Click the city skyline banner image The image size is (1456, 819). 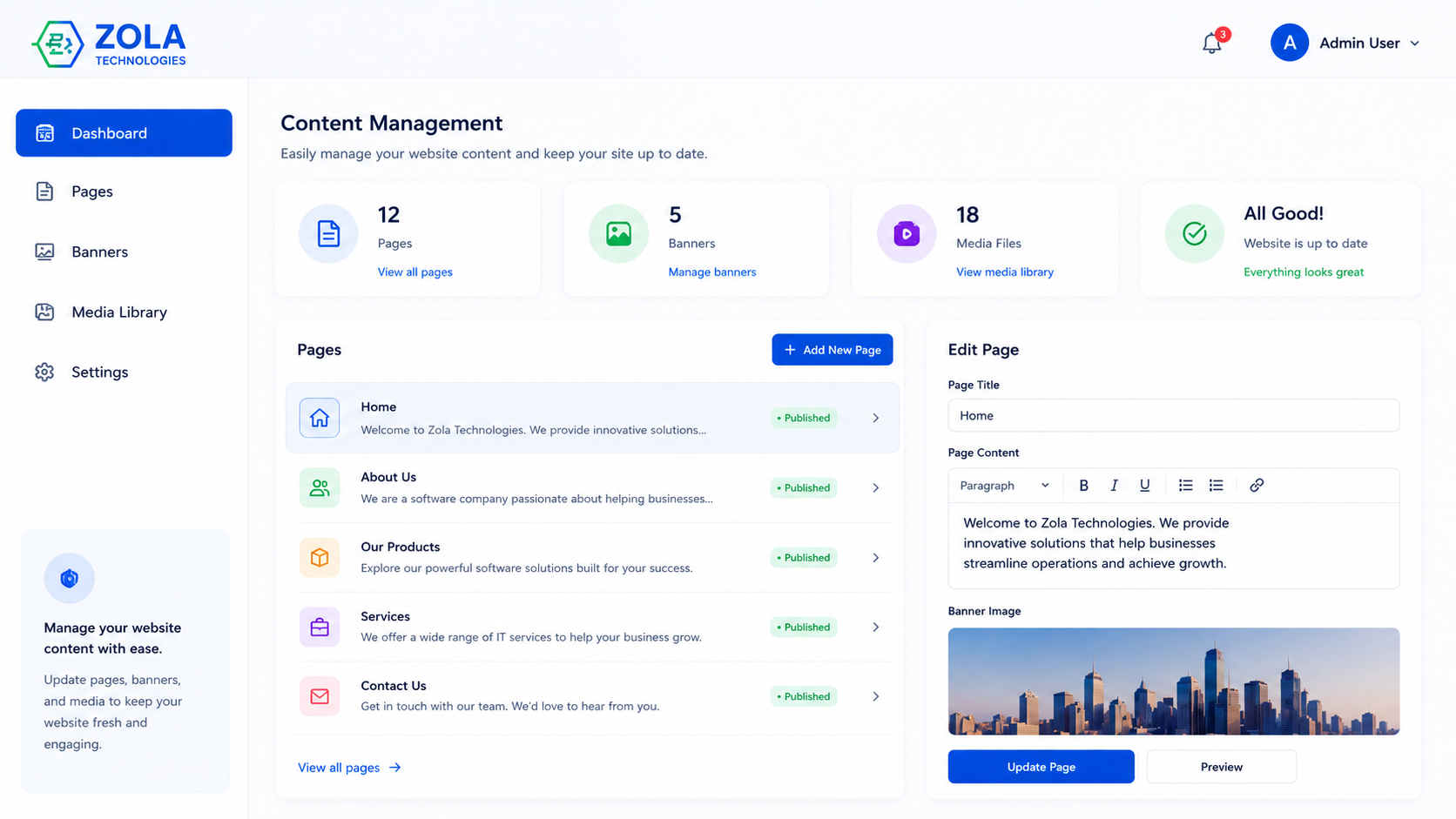[x=1173, y=681]
